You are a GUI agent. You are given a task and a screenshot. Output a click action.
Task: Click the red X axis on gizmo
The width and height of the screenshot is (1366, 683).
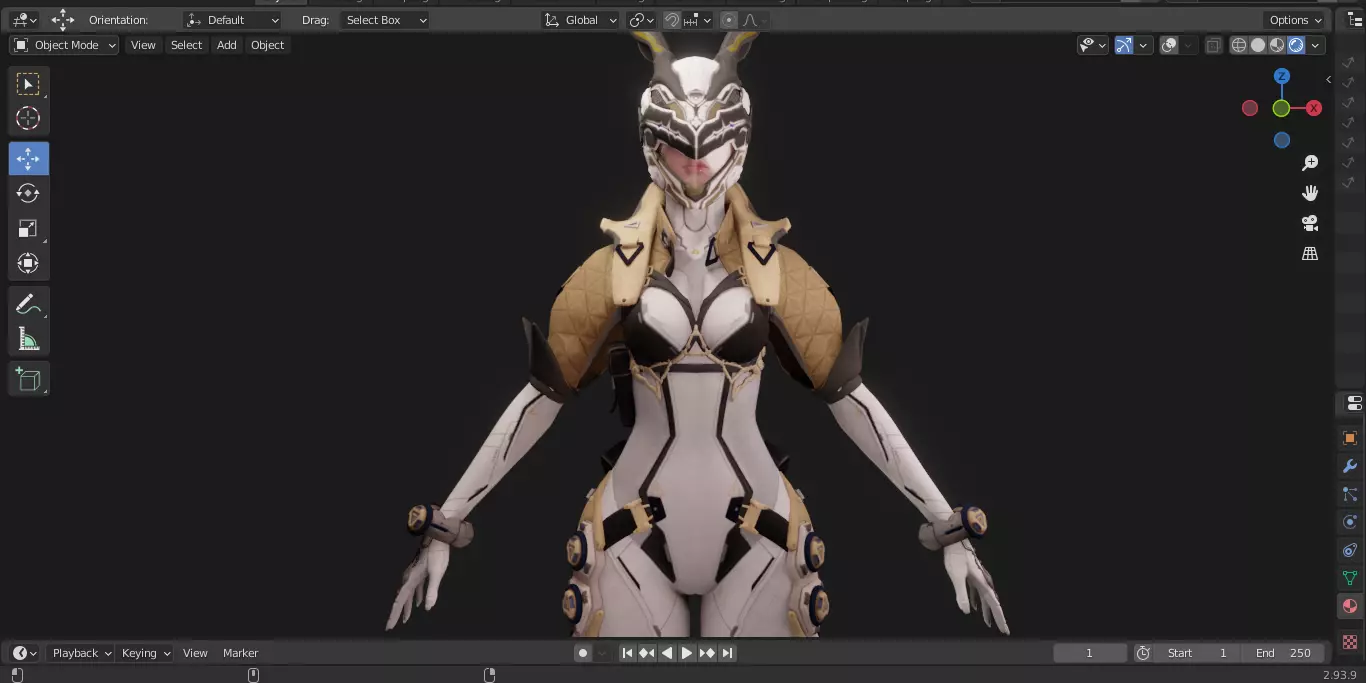[x=1314, y=108]
